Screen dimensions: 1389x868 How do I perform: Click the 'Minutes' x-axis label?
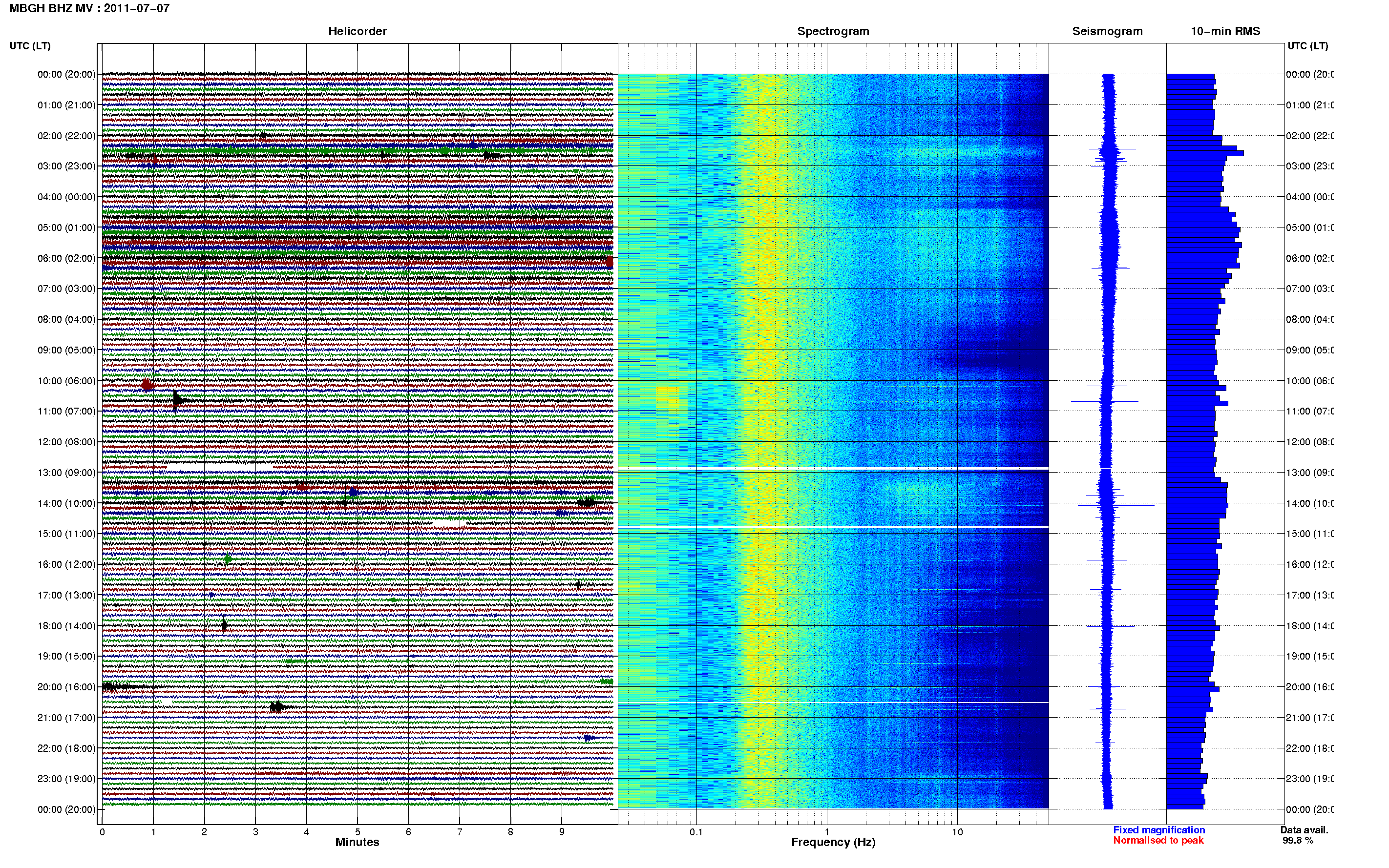[x=357, y=842]
